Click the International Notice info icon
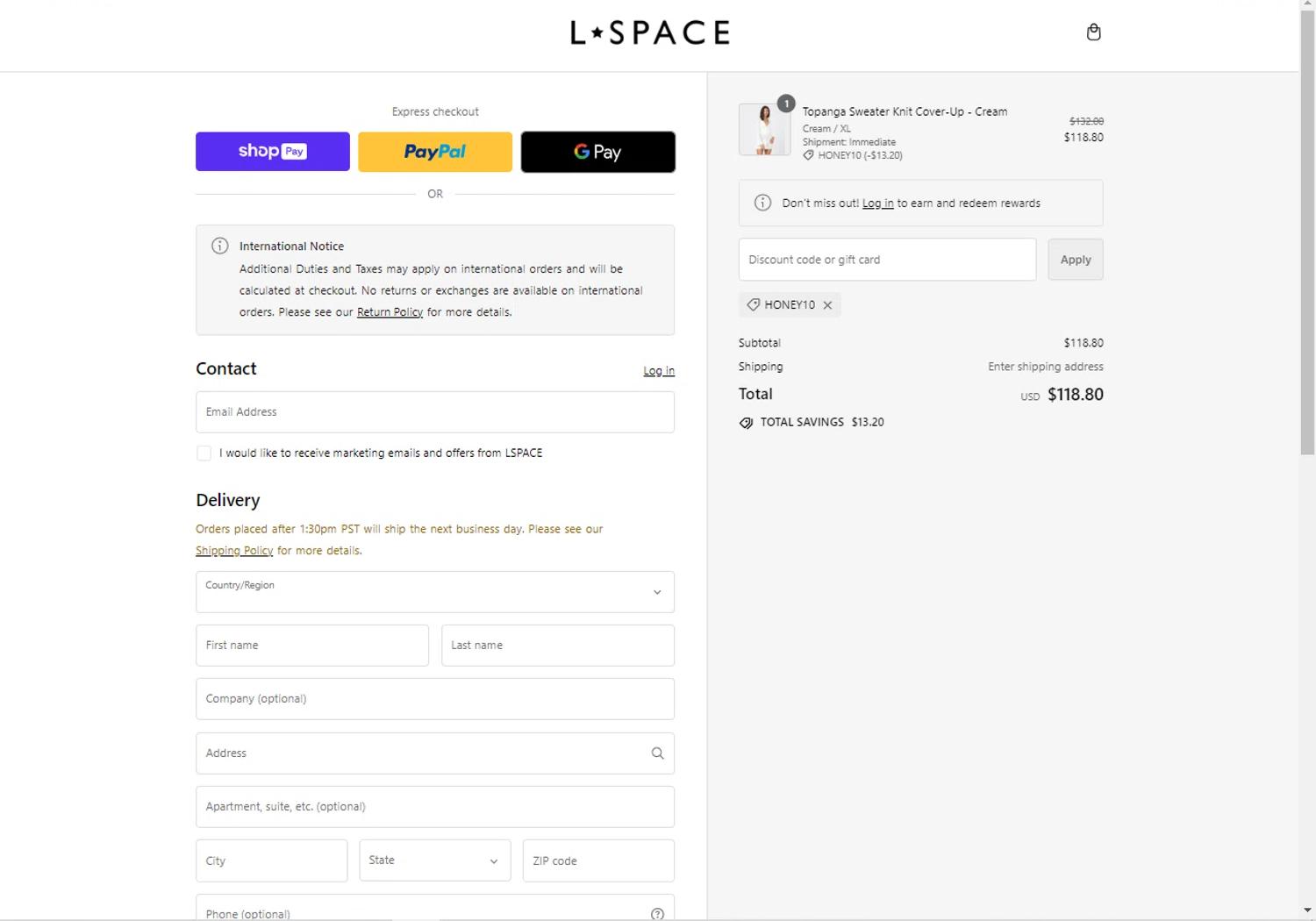The image size is (1316, 921). (x=220, y=246)
